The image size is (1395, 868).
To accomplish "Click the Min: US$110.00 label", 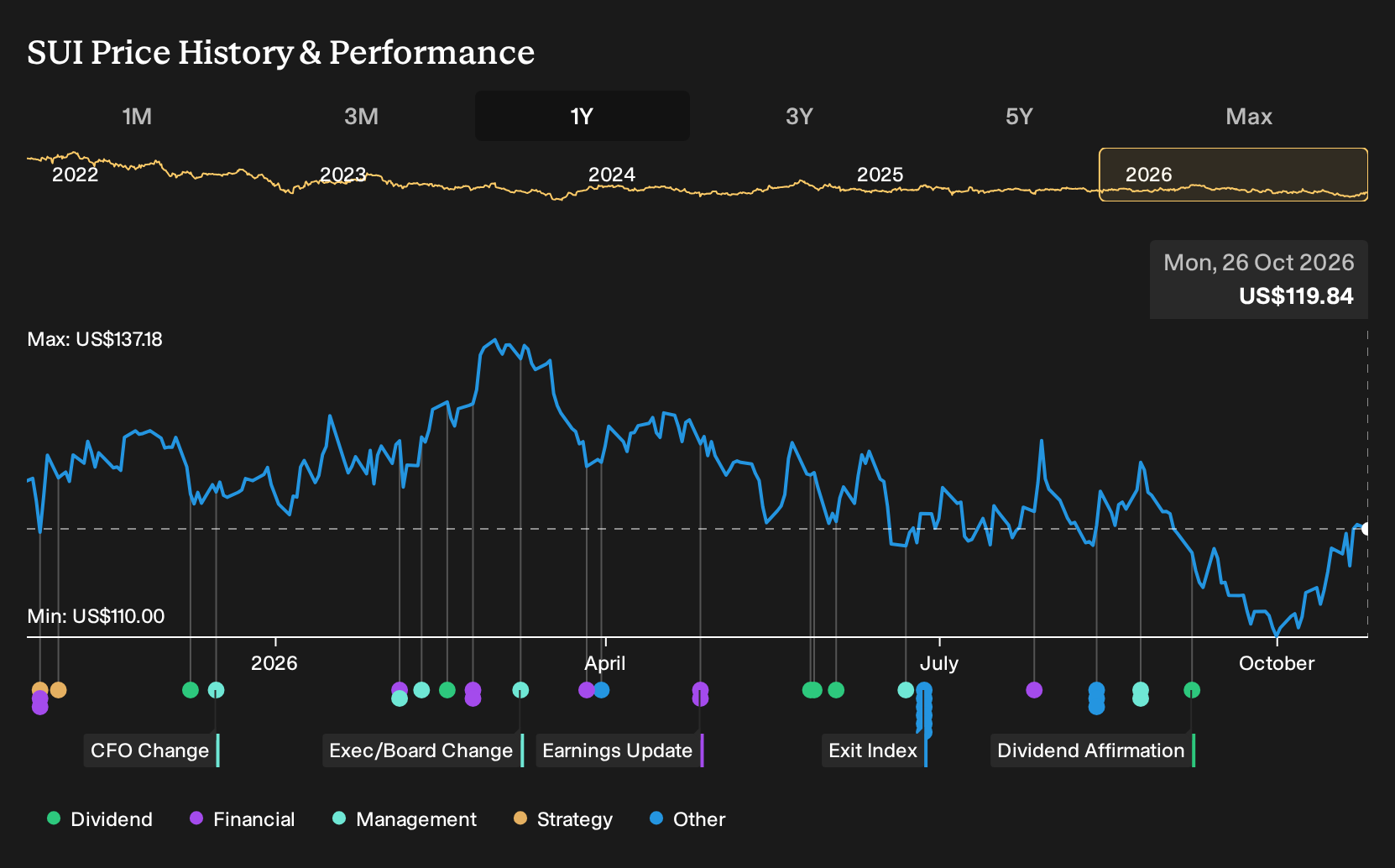I will pos(97,616).
